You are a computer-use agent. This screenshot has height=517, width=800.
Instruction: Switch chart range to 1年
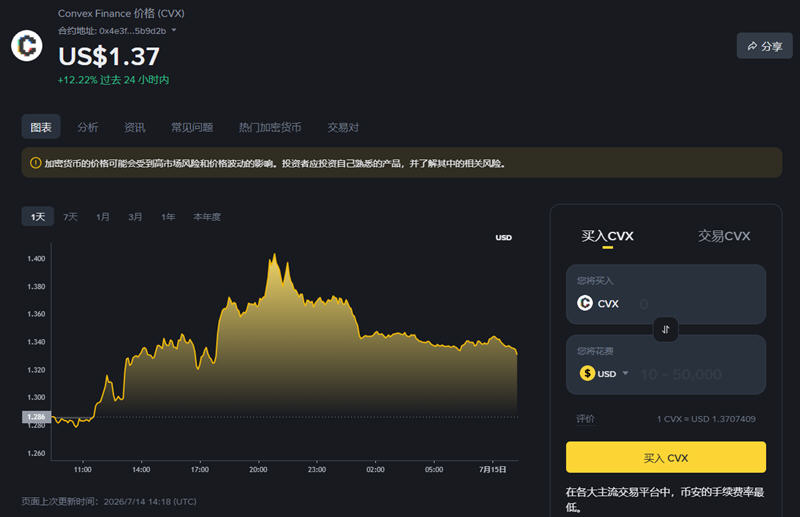coord(168,217)
